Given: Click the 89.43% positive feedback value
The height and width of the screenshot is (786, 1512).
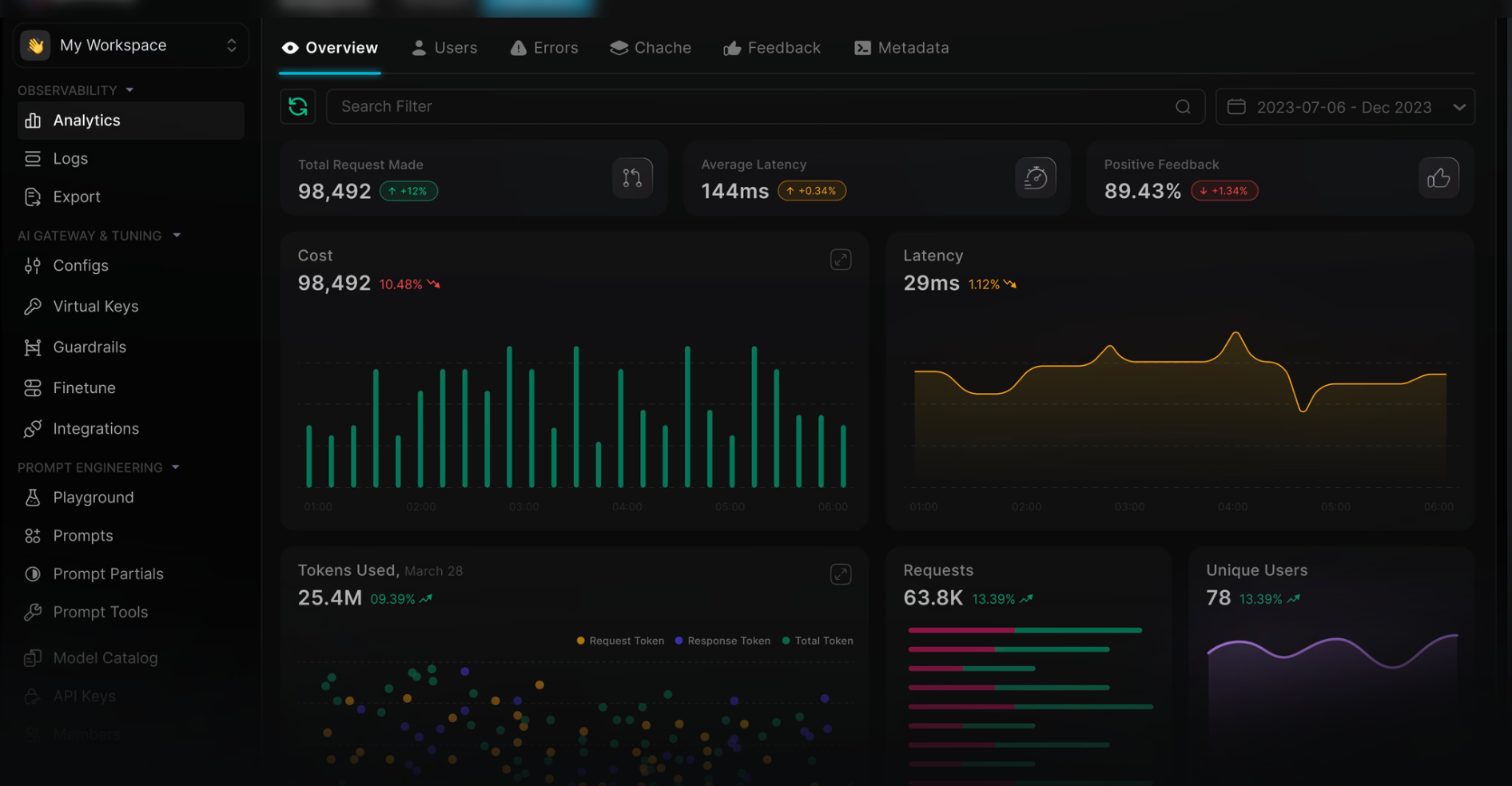Looking at the screenshot, I should (x=1143, y=192).
